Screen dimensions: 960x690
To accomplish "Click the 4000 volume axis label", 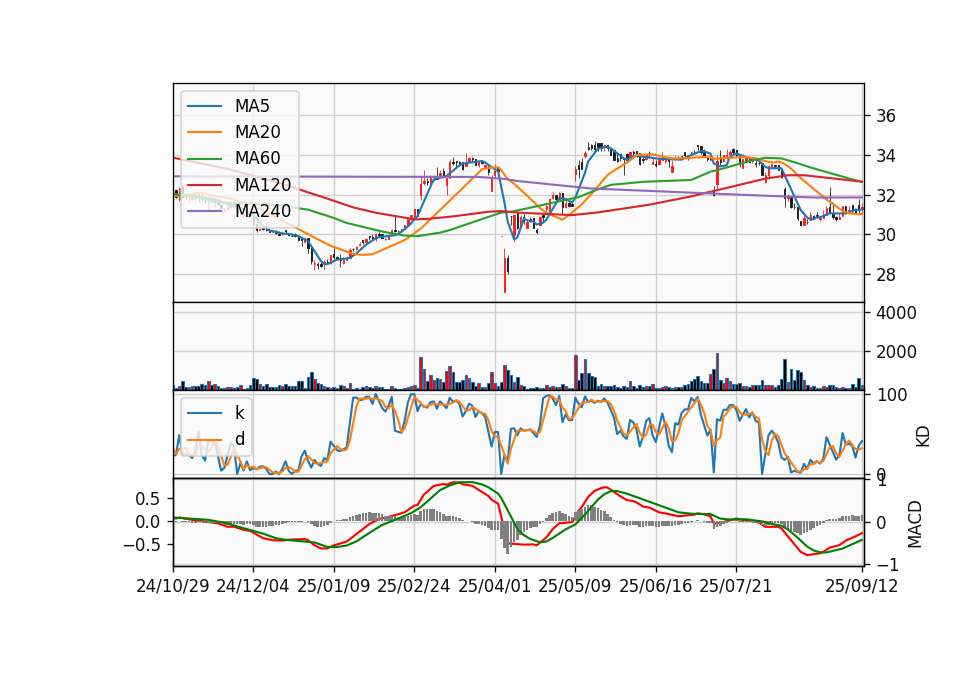I will pos(896,313).
